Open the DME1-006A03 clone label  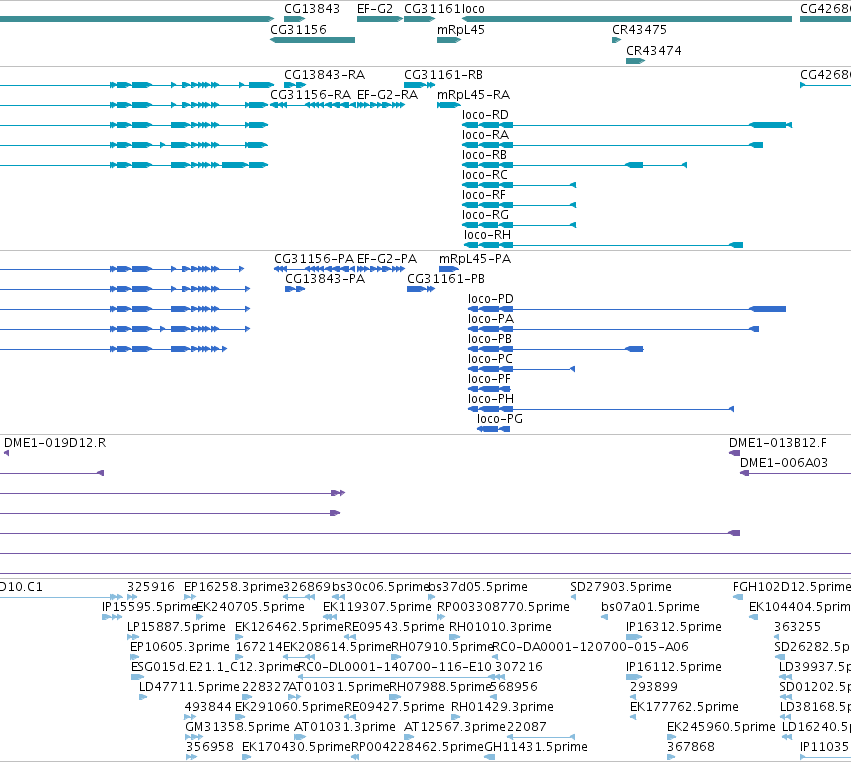coord(784,463)
